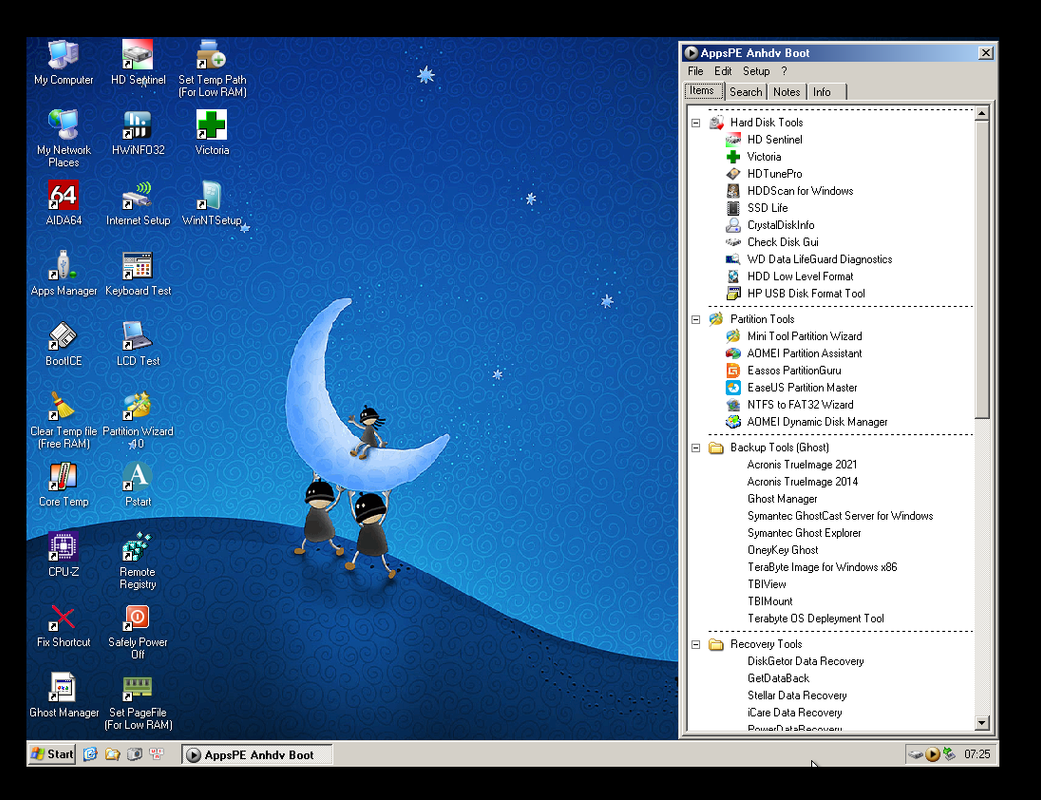This screenshot has height=800, width=1041.
Task: Switch to the Notes tab
Action: (787, 92)
